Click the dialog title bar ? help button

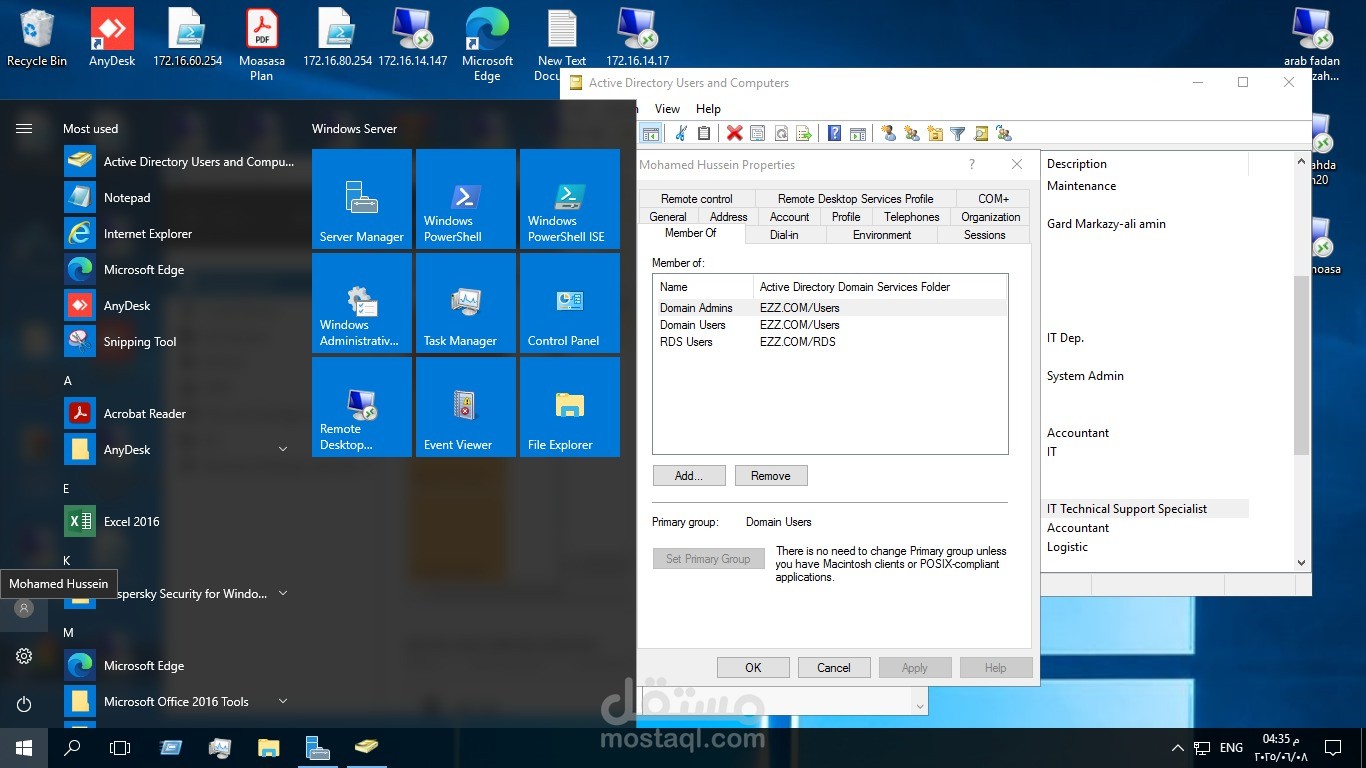(x=972, y=165)
